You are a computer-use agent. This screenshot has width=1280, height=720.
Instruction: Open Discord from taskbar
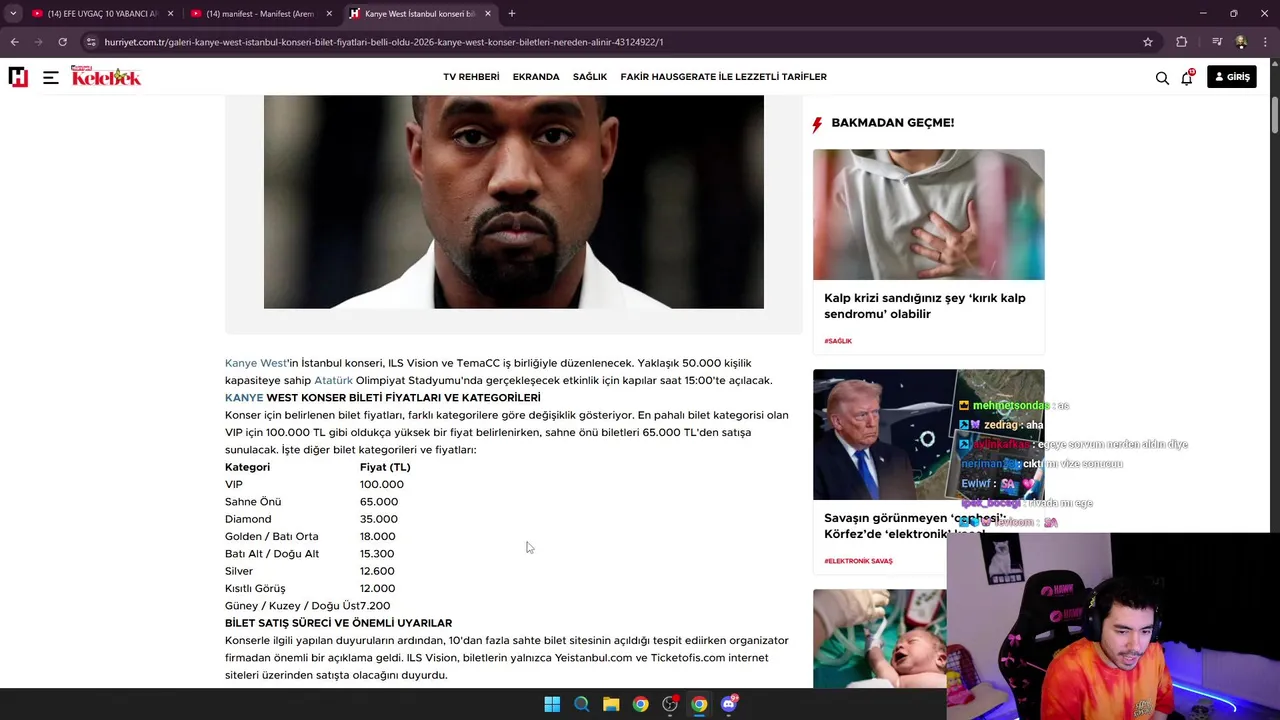coord(729,704)
